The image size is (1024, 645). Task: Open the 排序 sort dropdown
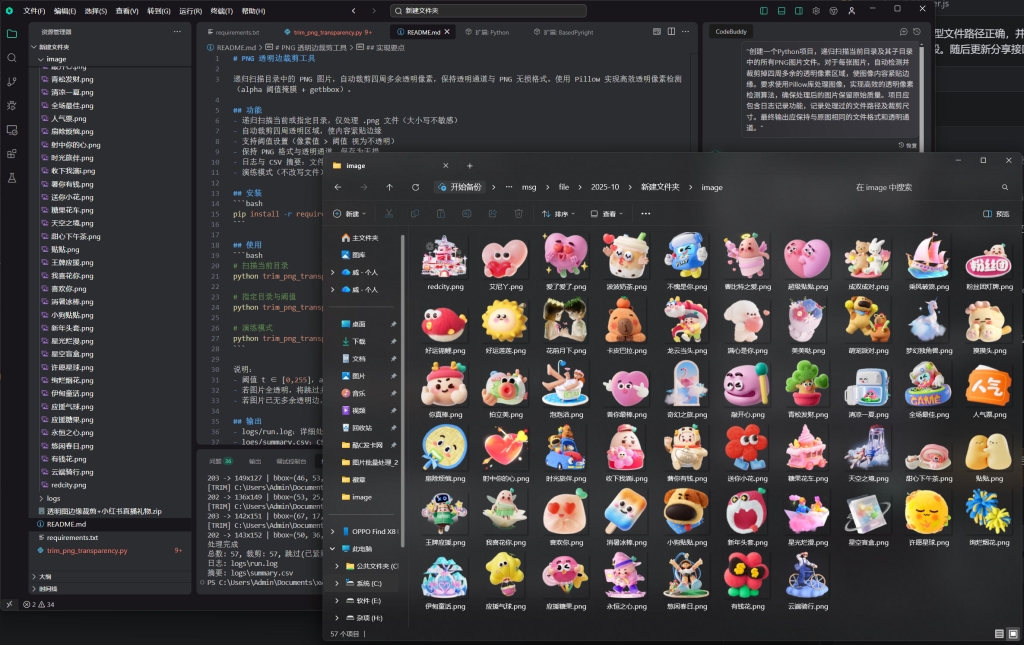pos(560,213)
